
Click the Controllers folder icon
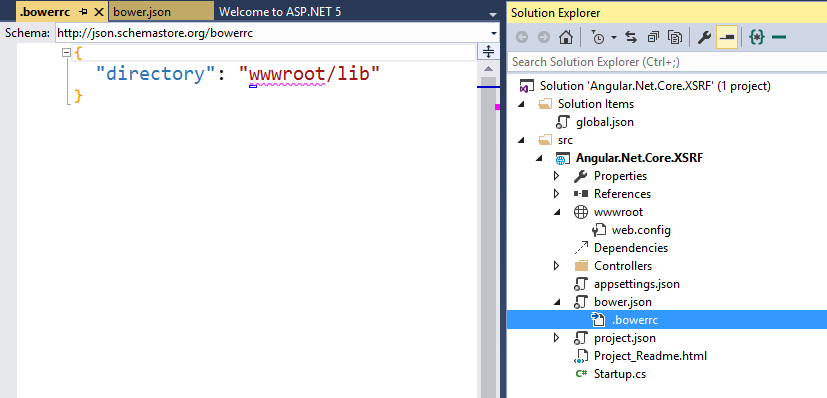(x=581, y=266)
